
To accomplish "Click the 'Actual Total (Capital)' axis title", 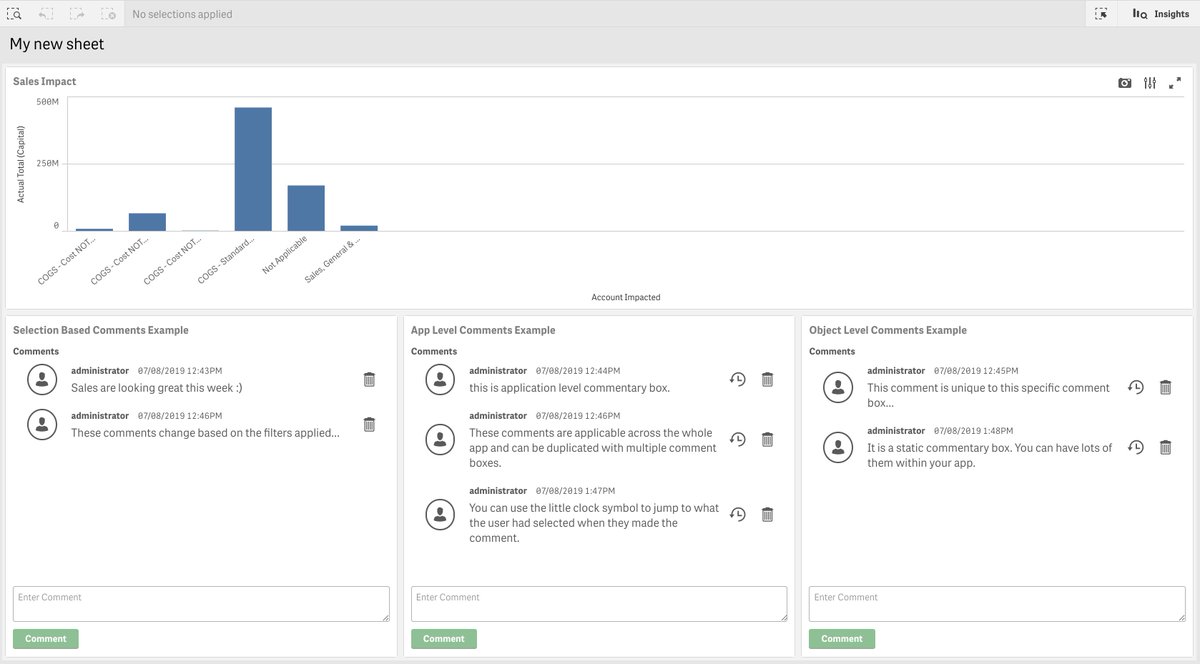I will point(20,164).
